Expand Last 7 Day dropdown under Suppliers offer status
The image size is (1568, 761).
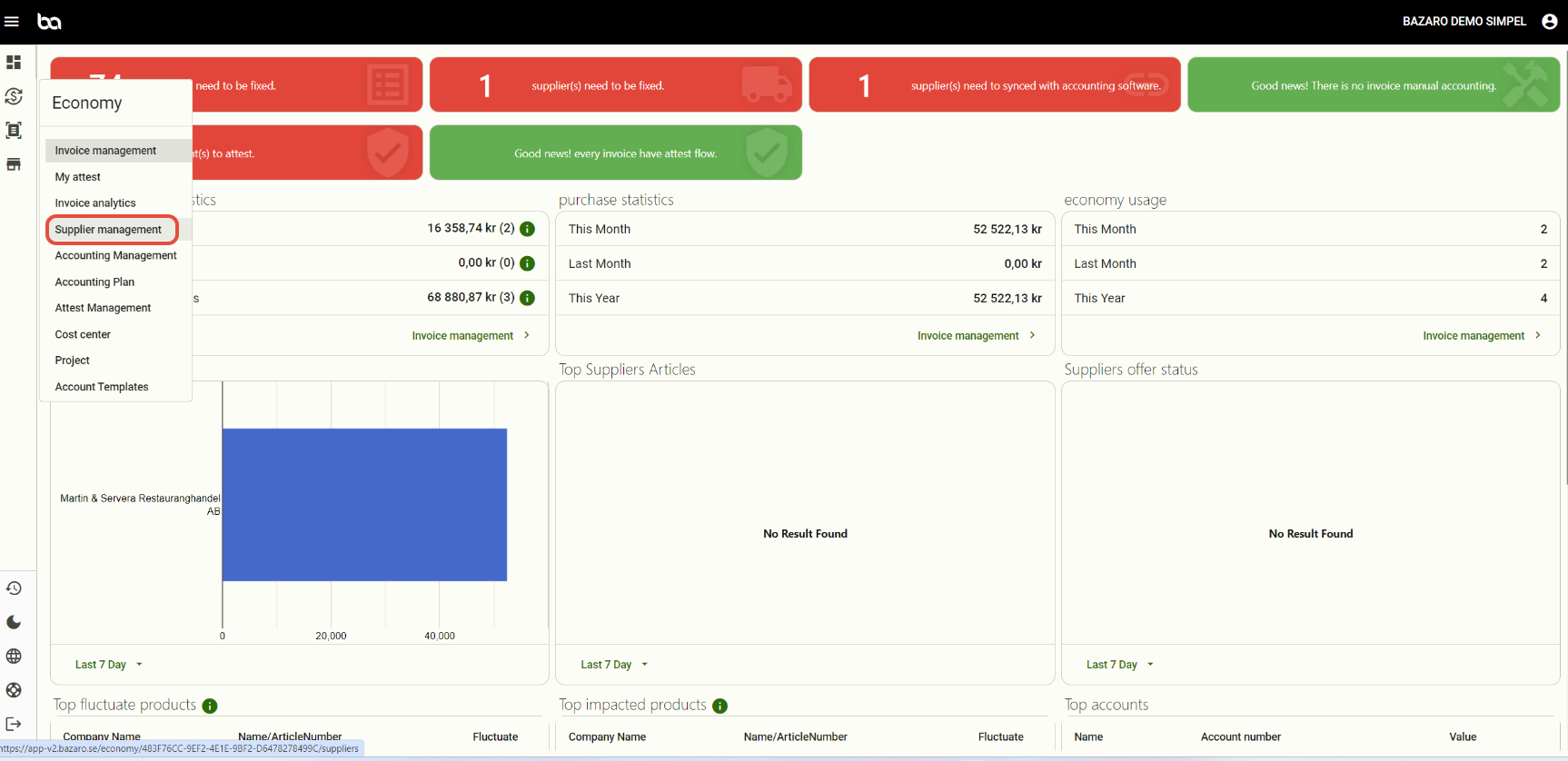pos(1119,665)
